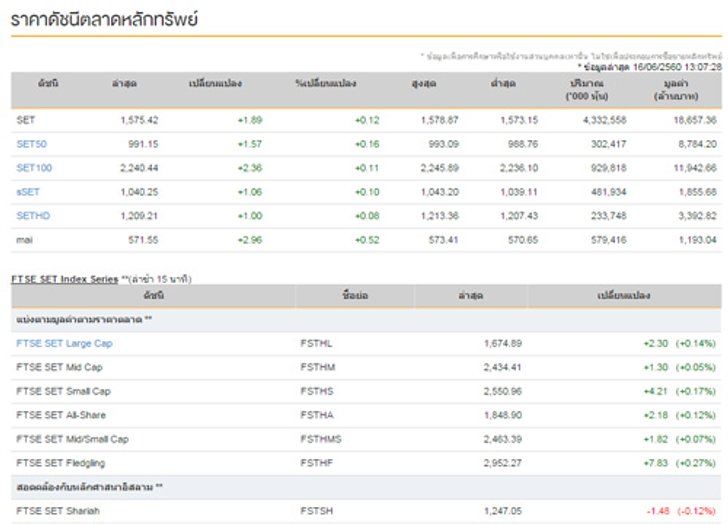
Task: Select All-Share value 1,848.90
Action: tap(503, 415)
